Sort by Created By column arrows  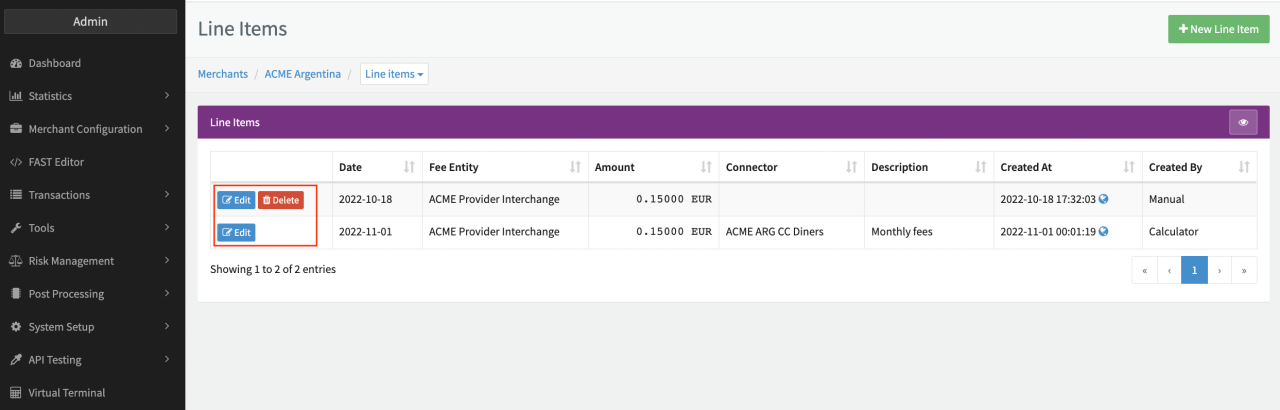[1244, 167]
